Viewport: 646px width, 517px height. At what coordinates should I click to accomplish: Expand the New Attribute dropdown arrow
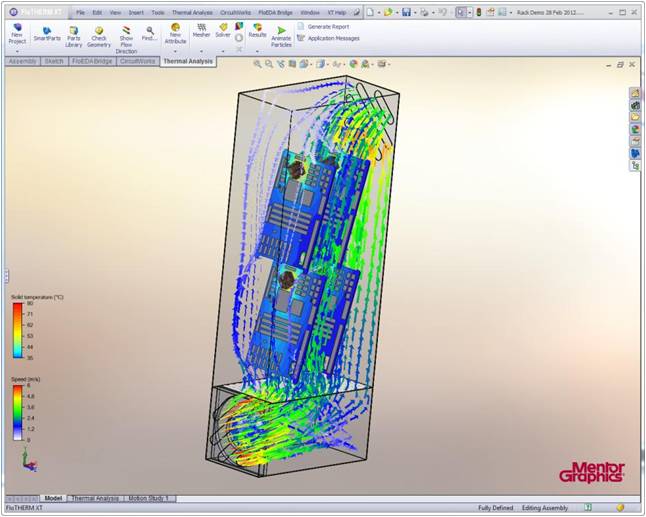175,51
